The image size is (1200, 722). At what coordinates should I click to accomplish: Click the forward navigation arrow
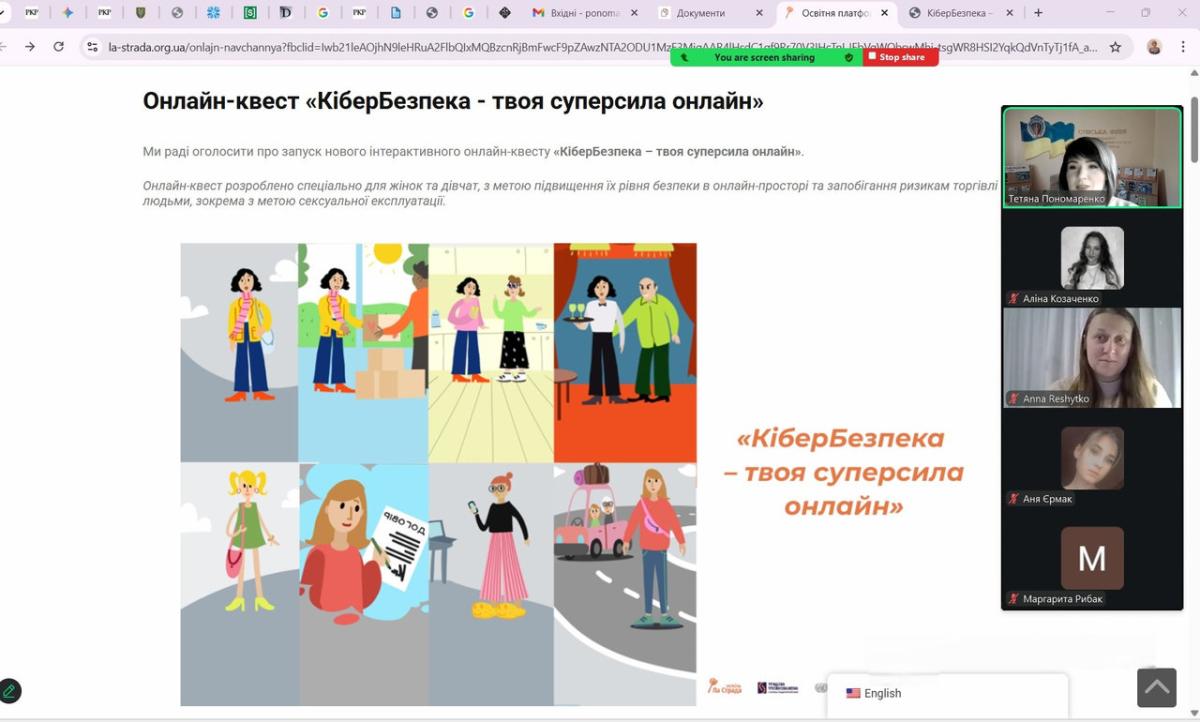point(30,47)
